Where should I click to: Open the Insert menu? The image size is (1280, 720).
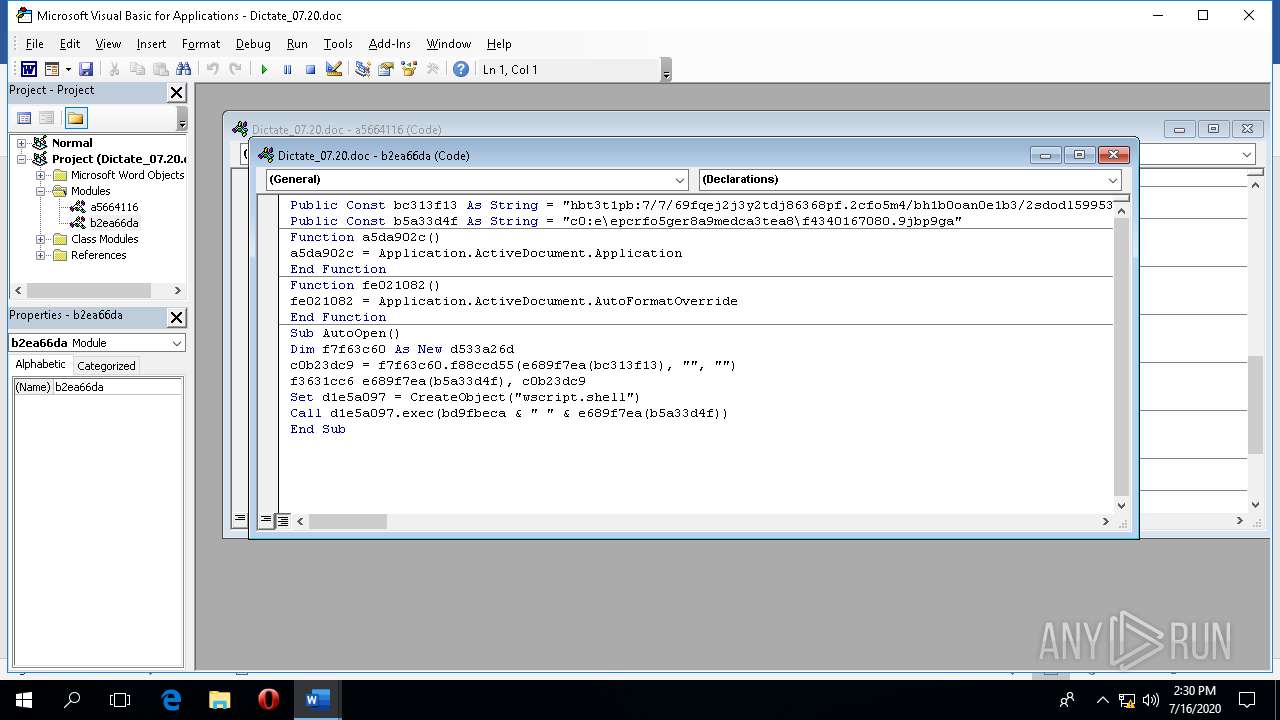pos(152,44)
